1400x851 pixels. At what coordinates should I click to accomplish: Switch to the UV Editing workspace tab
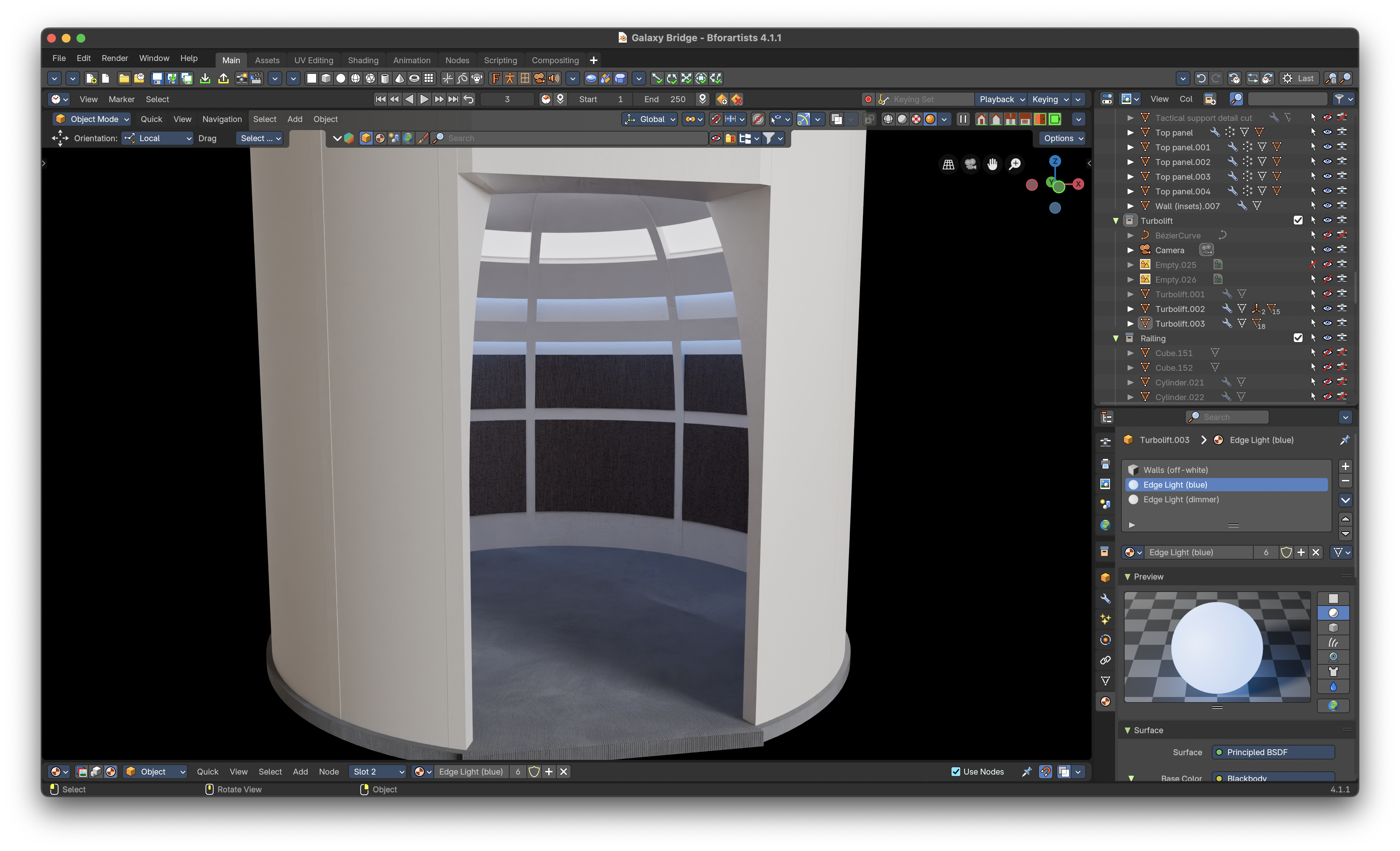[313, 60]
